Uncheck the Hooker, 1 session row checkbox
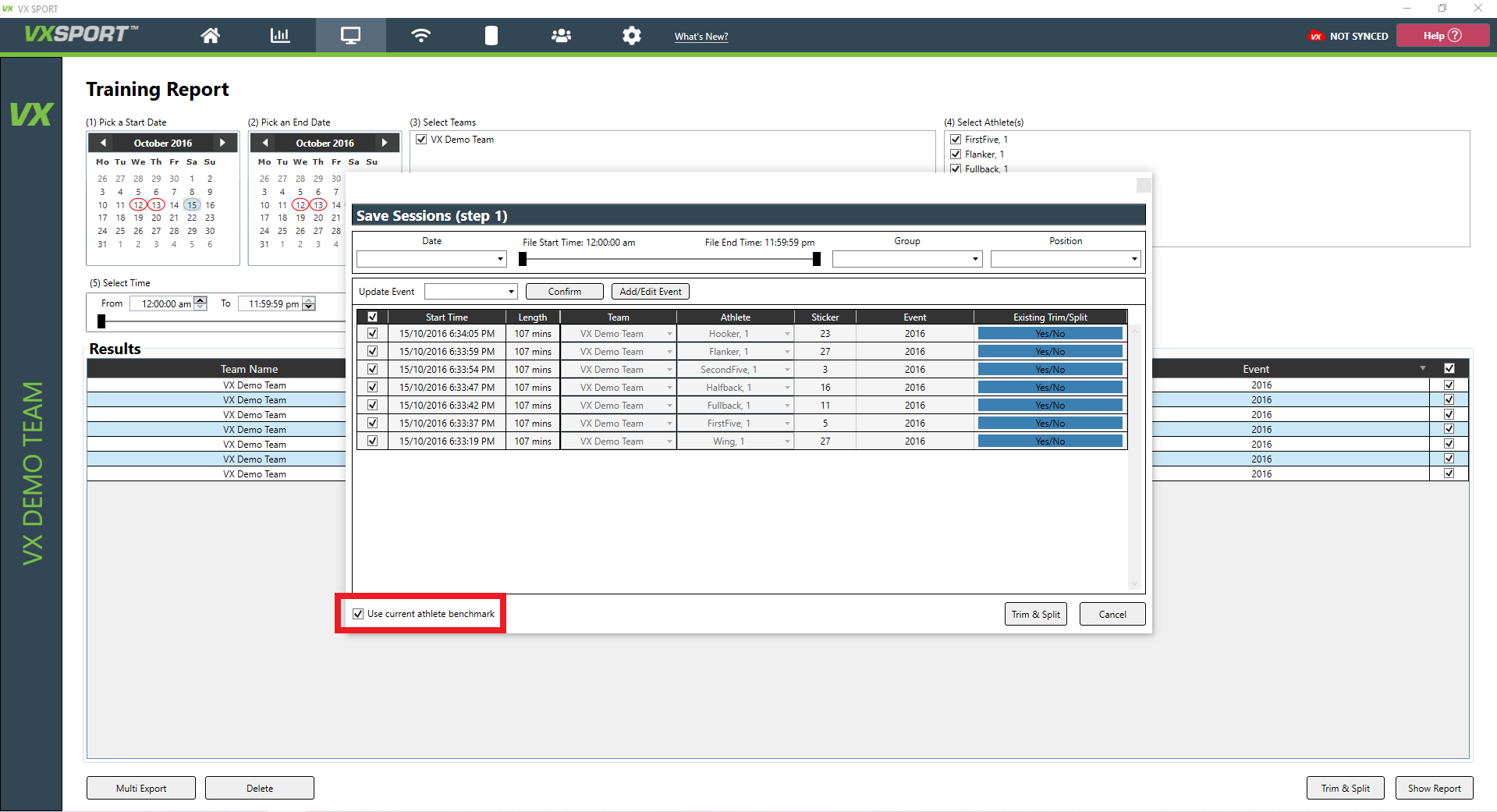1497x812 pixels. (372, 334)
